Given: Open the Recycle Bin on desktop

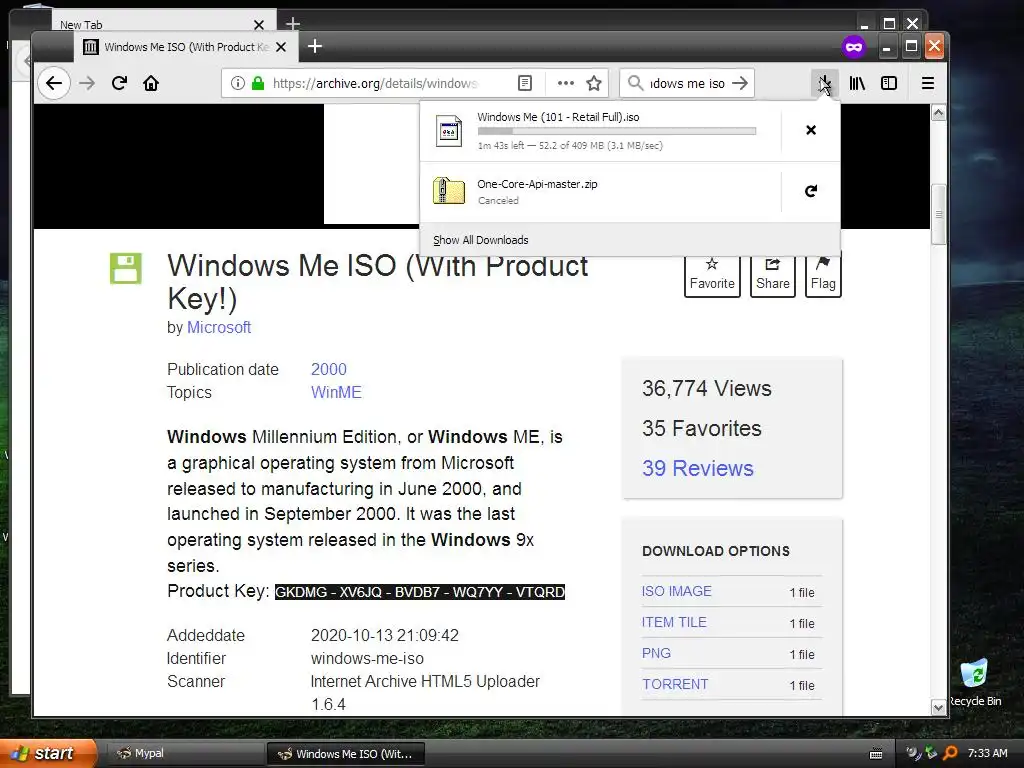Looking at the screenshot, I should 974,682.
